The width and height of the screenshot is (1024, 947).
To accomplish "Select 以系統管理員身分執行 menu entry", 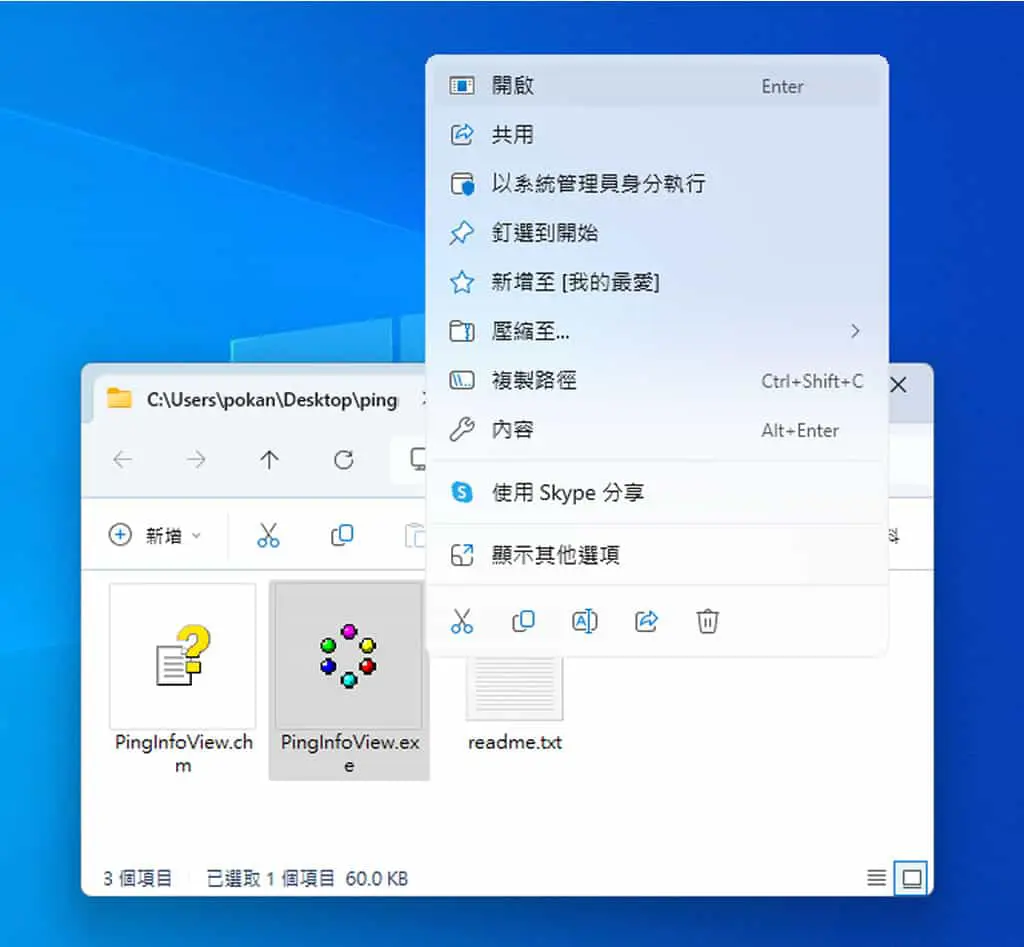I will tap(657, 184).
